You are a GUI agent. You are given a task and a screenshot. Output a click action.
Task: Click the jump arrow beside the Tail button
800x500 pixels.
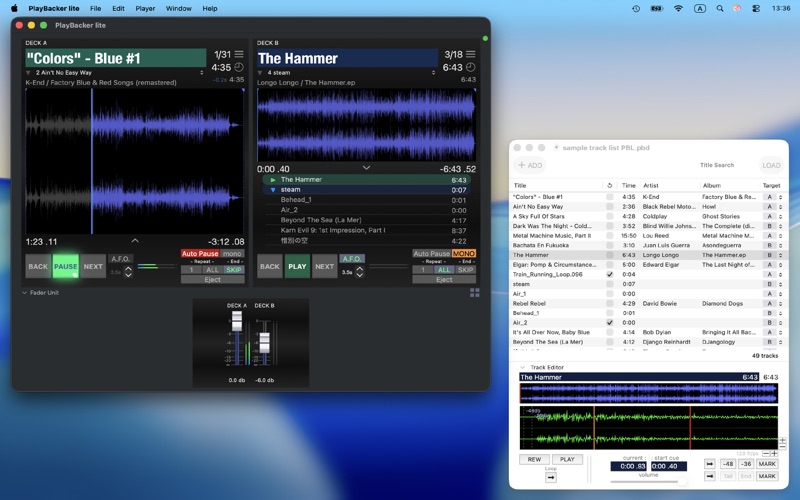(710, 476)
